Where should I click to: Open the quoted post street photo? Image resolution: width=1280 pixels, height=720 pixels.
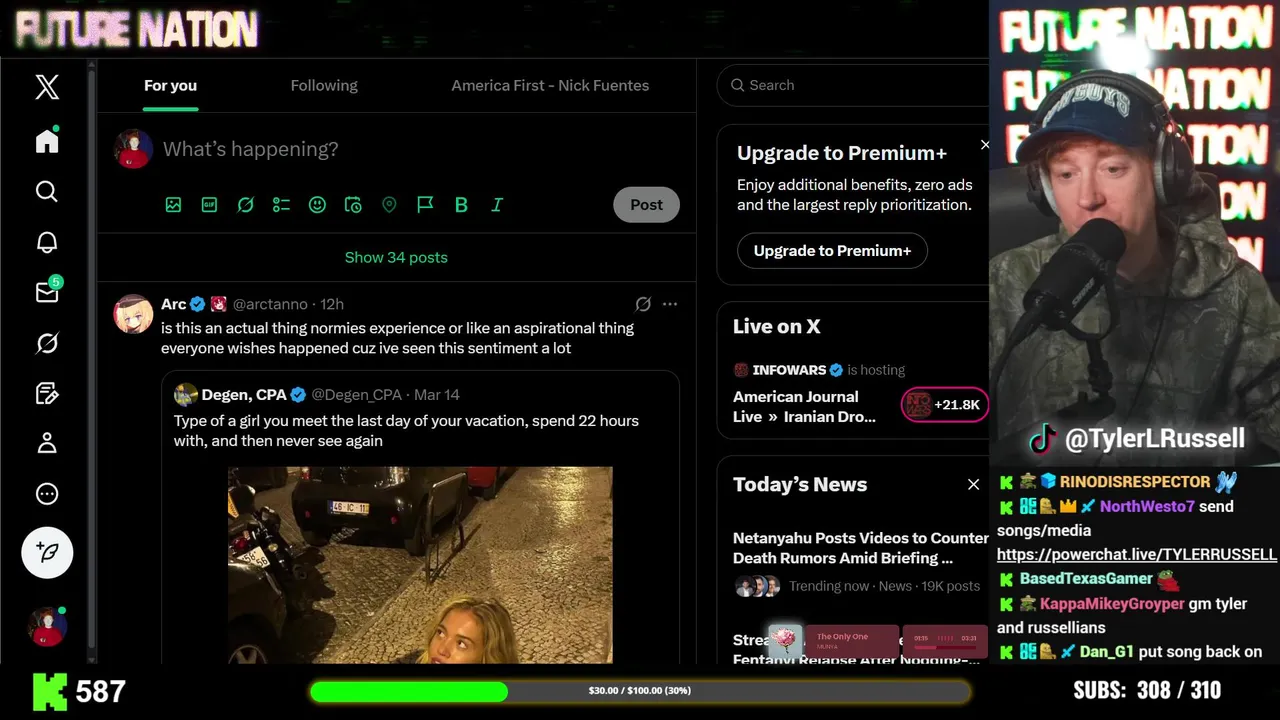[420, 565]
